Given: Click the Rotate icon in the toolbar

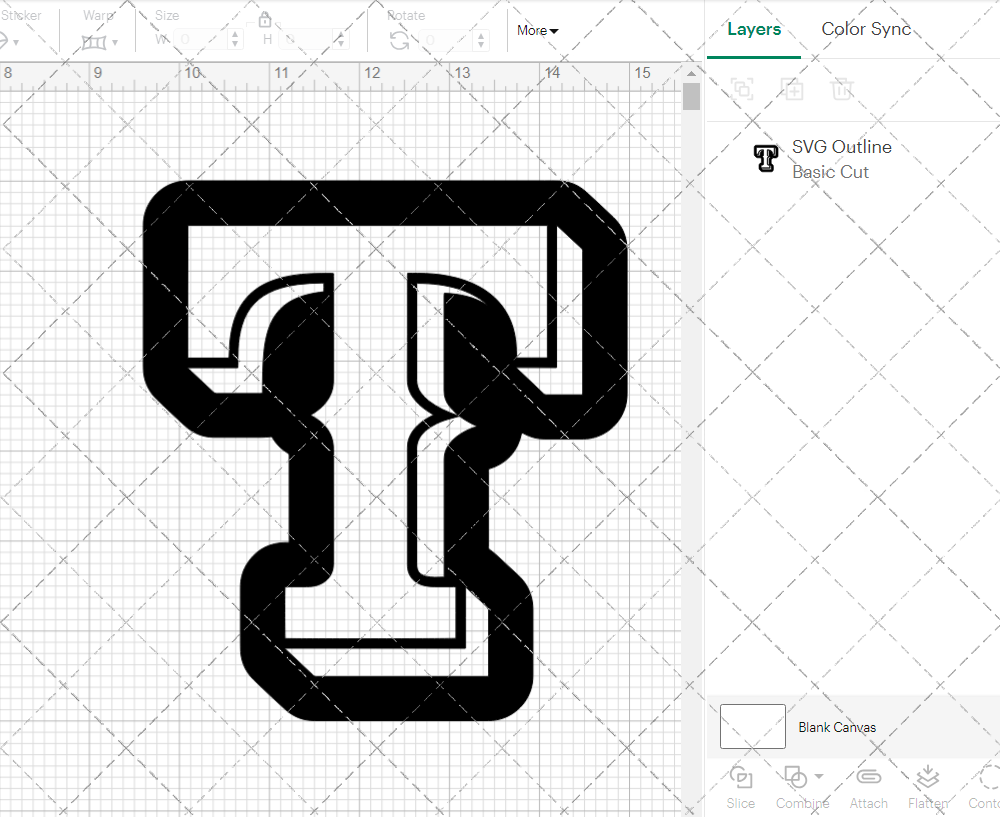Looking at the screenshot, I should pyautogui.click(x=399, y=40).
